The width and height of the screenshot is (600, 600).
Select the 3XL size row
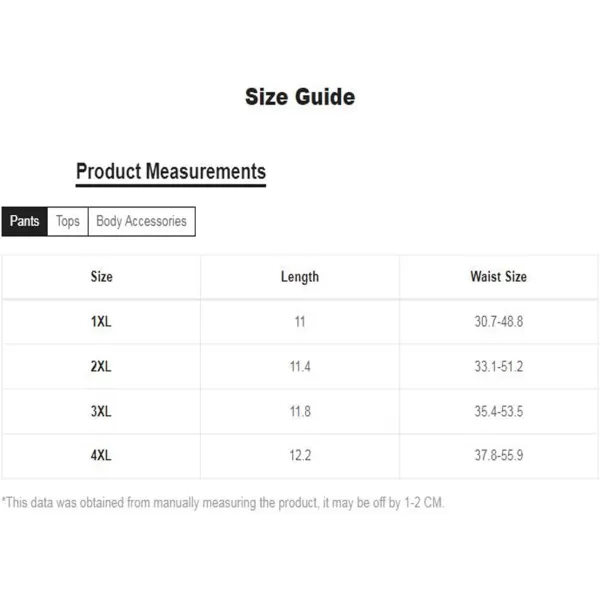click(300, 412)
